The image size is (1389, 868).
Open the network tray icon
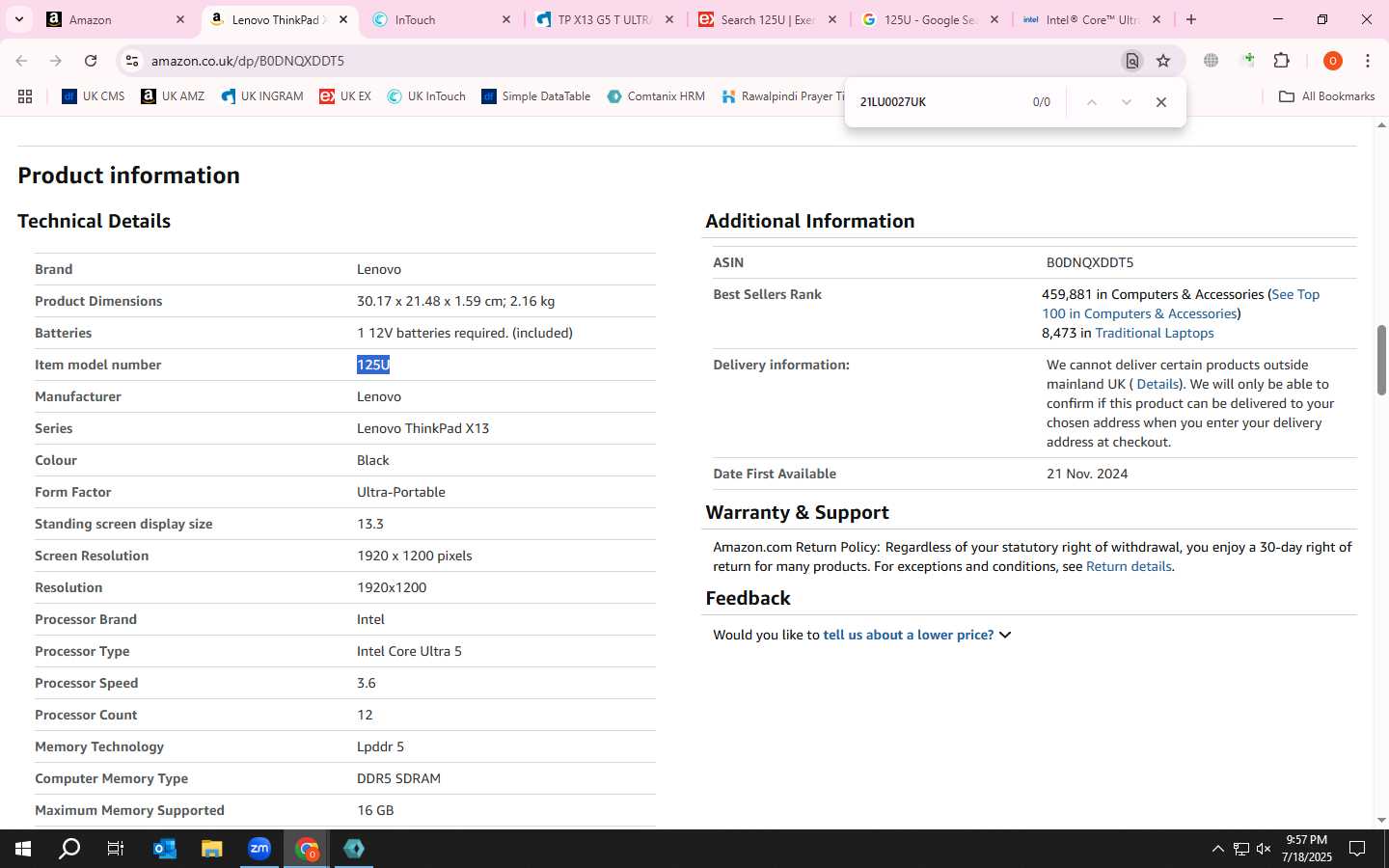1240,849
